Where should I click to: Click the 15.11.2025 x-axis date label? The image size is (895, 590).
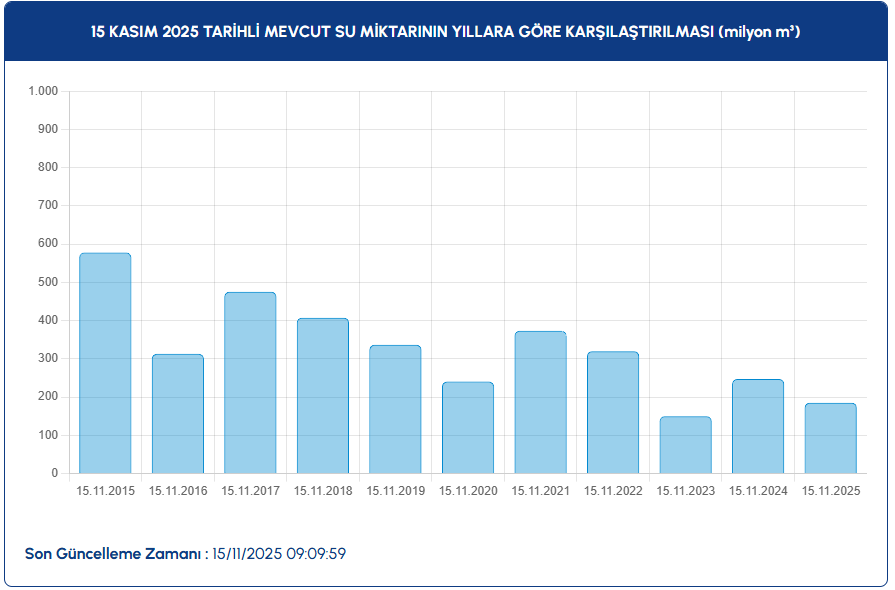tap(830, 491)
